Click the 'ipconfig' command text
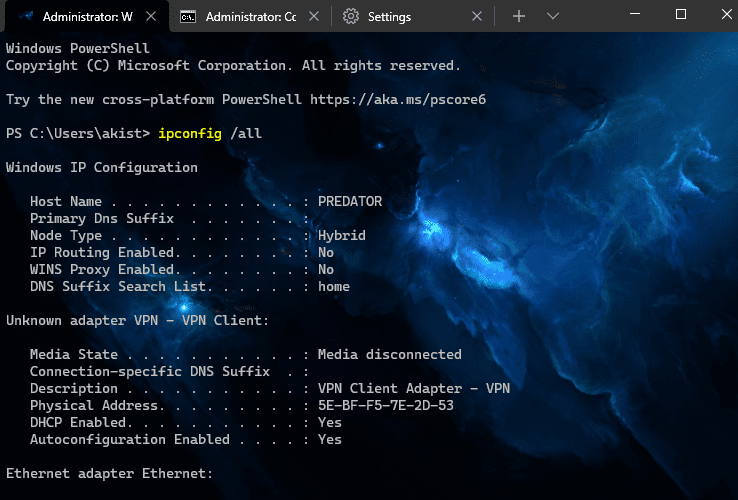 pos(190,134)
